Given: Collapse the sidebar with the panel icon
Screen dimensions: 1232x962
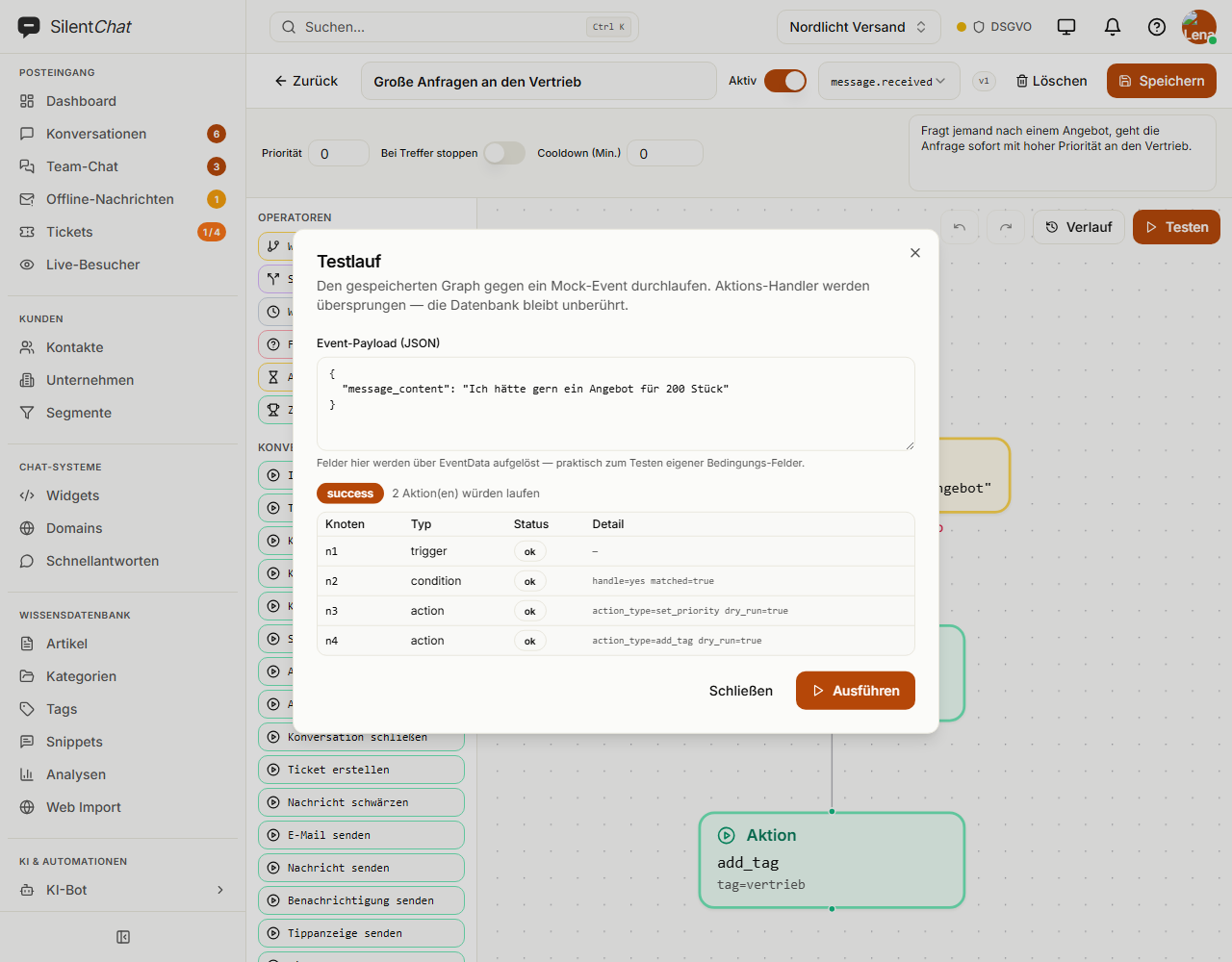Looking at the screenshot, I should click(123, 937).
